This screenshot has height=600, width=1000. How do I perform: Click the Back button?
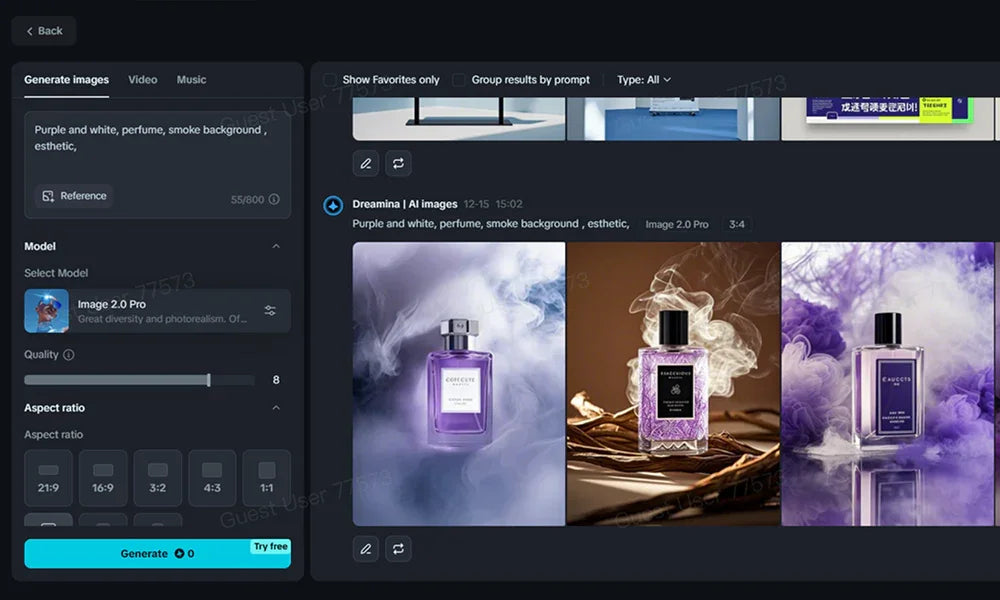point(44,31)
